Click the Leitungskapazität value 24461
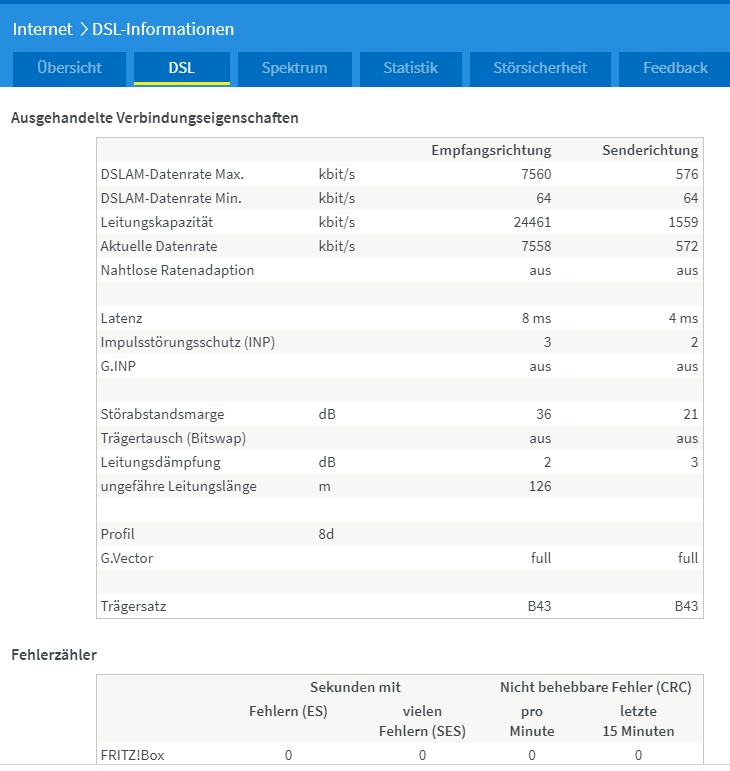This screenshot has height=771, width=730. [x=532, y=222]
